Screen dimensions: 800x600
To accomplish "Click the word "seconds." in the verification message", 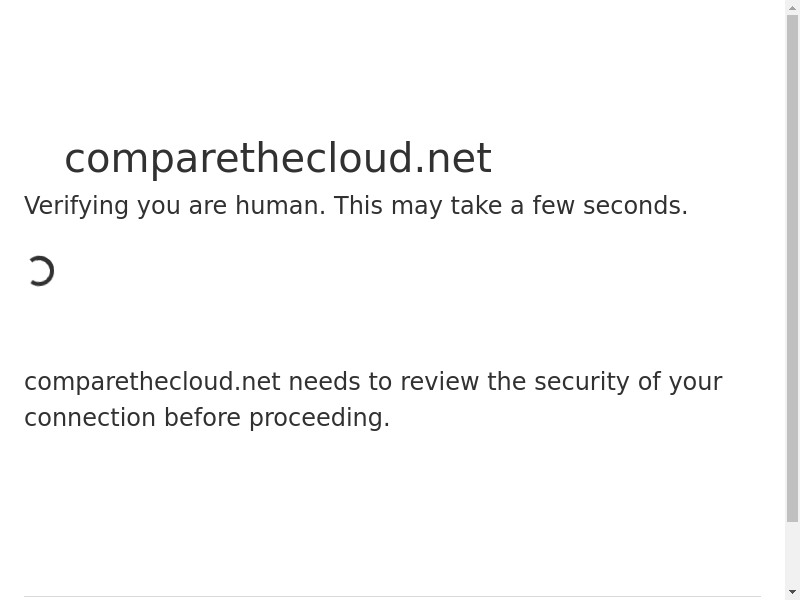I will [635, 206].
